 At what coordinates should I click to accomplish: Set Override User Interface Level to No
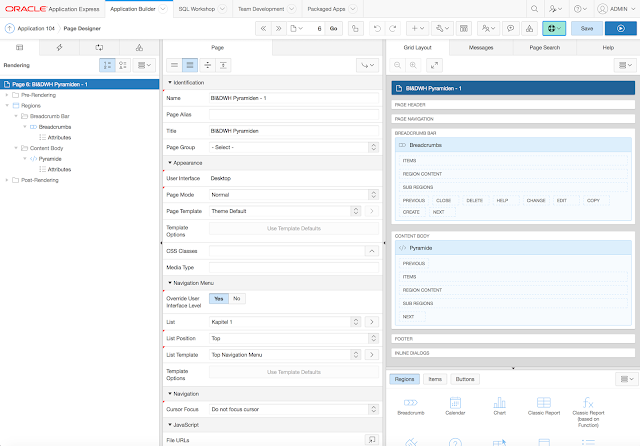[237, 299]
